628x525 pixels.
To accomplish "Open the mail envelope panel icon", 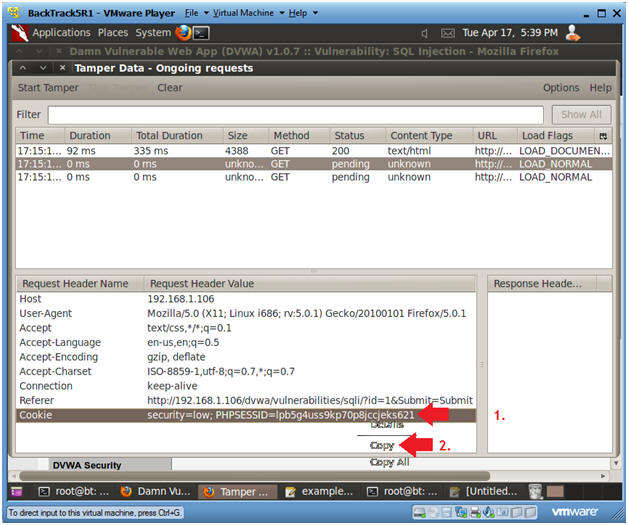I will click(447, 33).
